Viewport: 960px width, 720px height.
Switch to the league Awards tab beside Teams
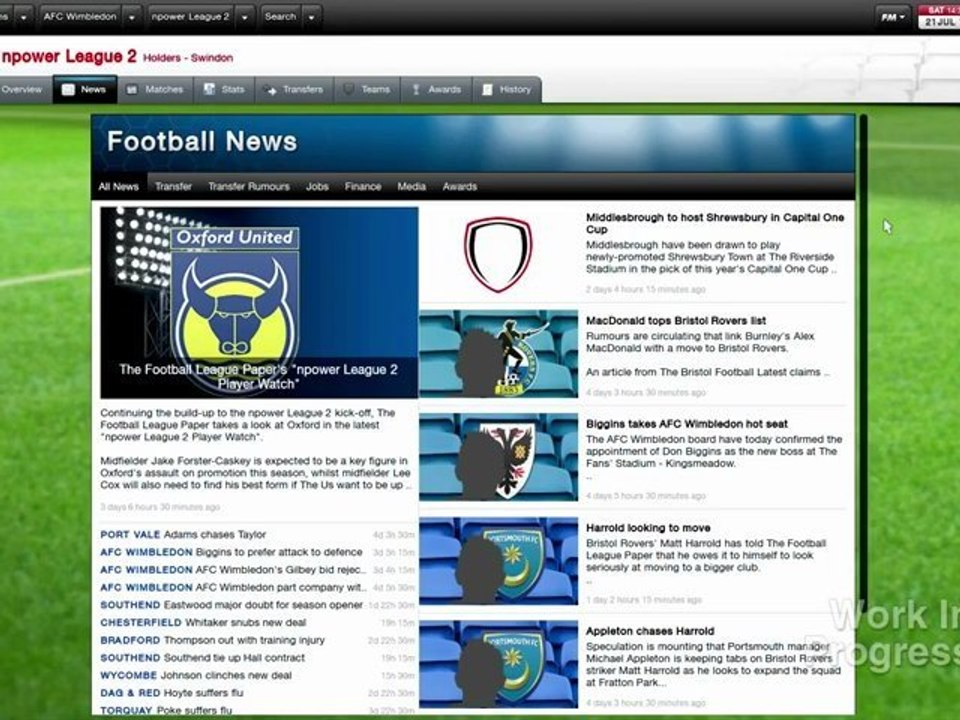pyautogui.click(x=437, y=89)
